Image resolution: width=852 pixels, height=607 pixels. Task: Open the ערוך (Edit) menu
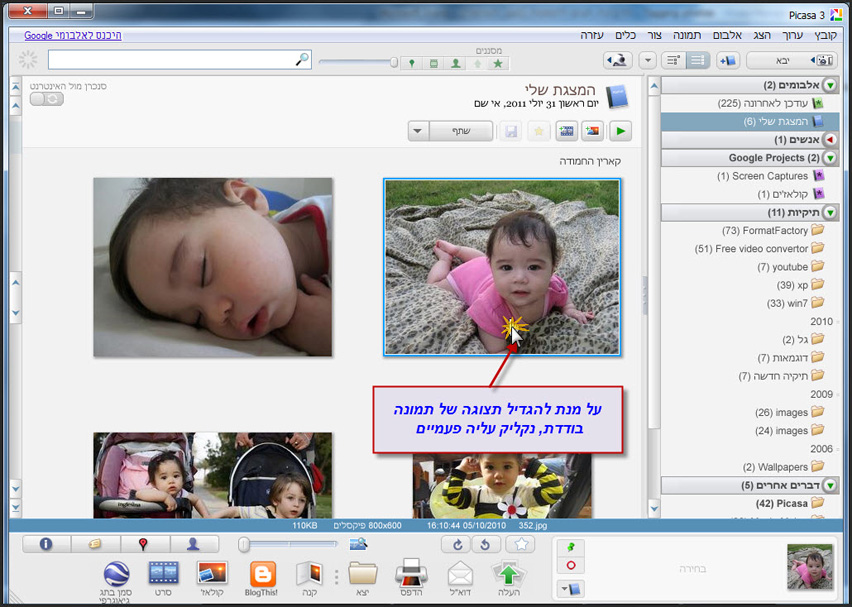[x=792, y=35]
